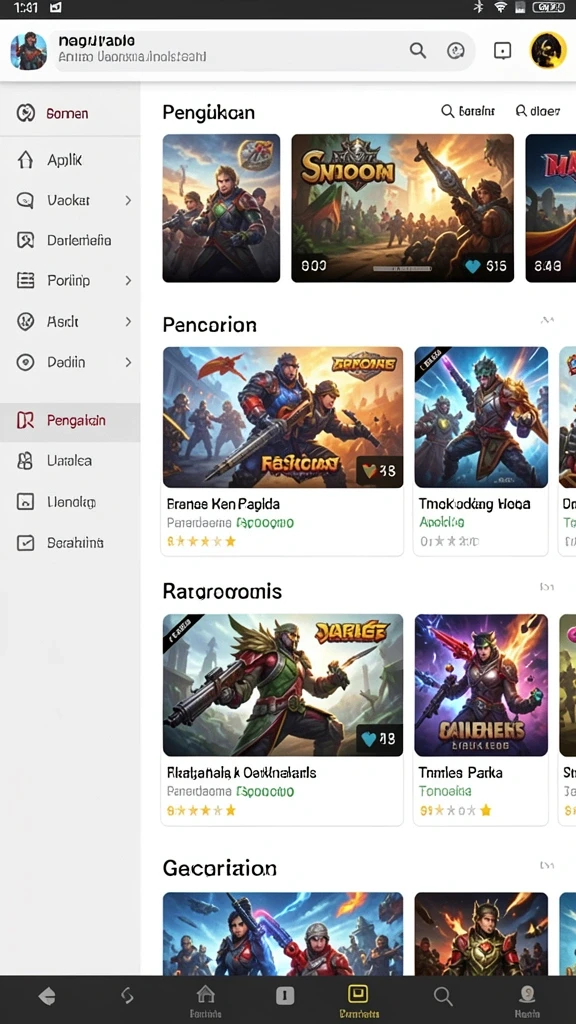
Task: Click the Uaoket chat bubble icon
Action: tap(25, 200)
